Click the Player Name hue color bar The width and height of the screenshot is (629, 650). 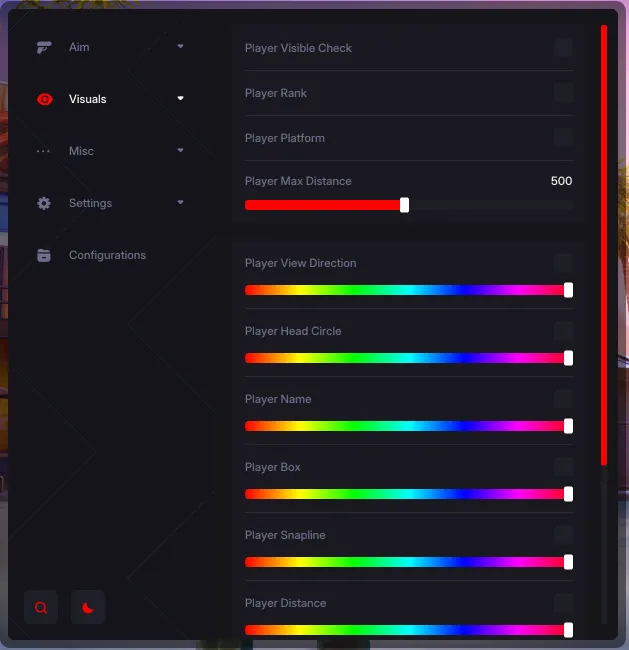pyautogui.click(x=408, y=426)
